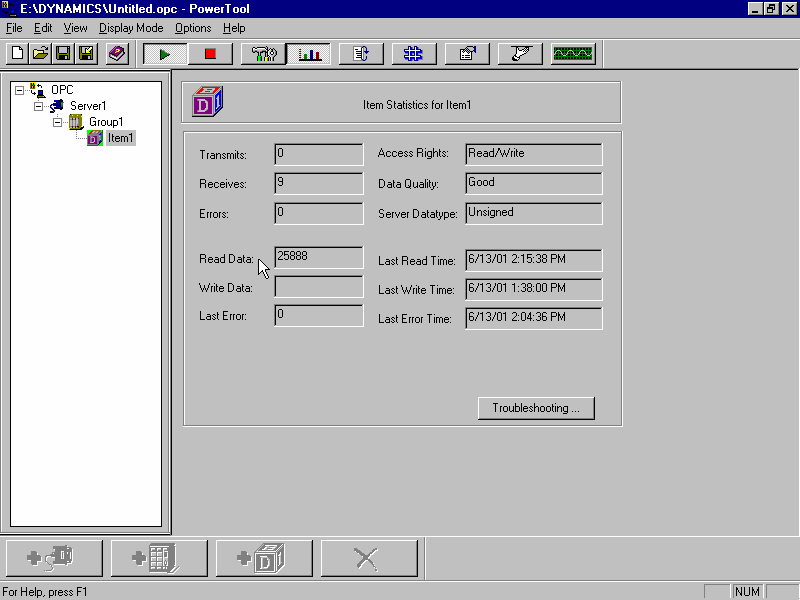Screen dimensions: 800x600
Task: Click Add Item button with block icon
Action: (x=264, y=558)
